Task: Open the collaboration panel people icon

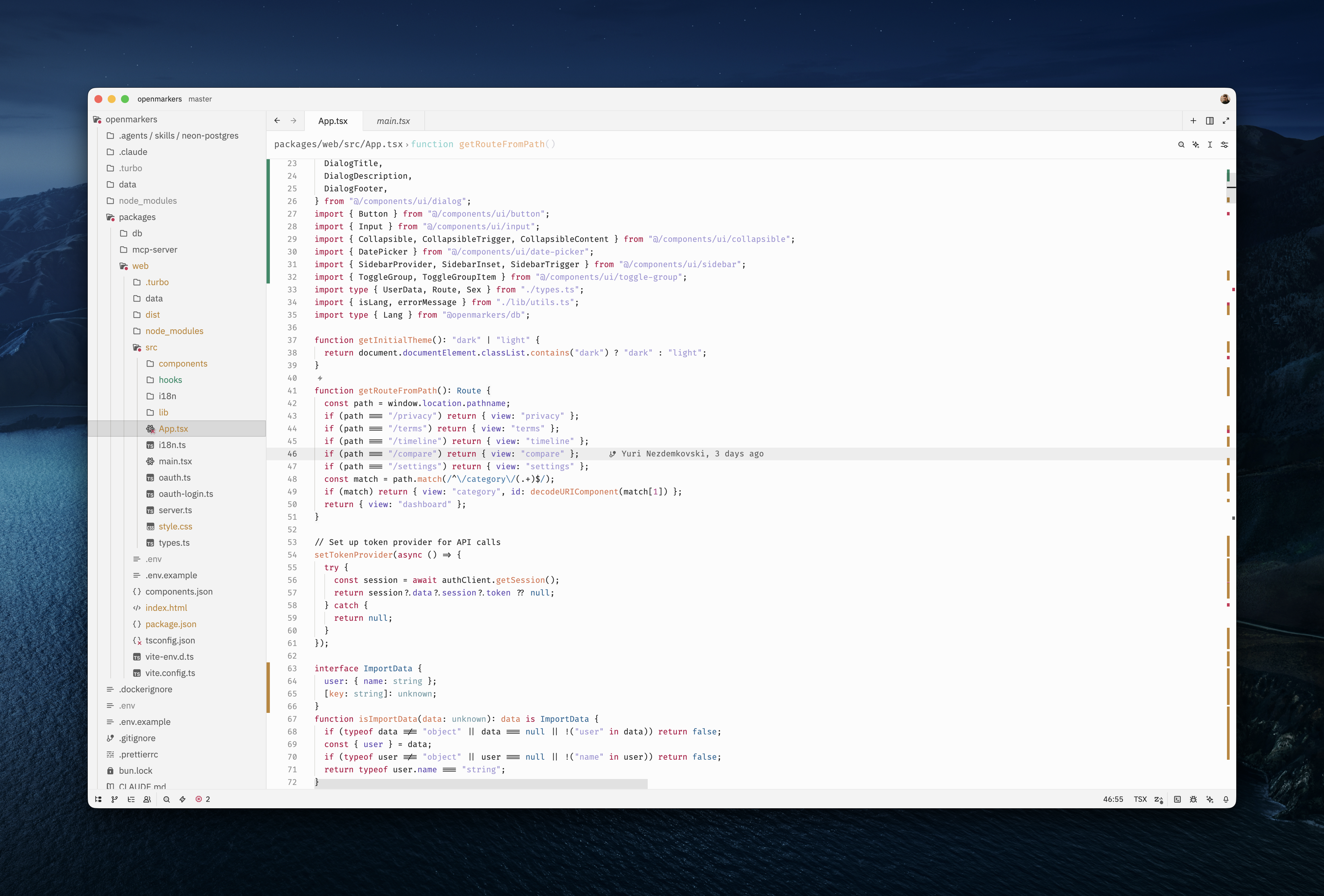Action: tap(147, 799)
